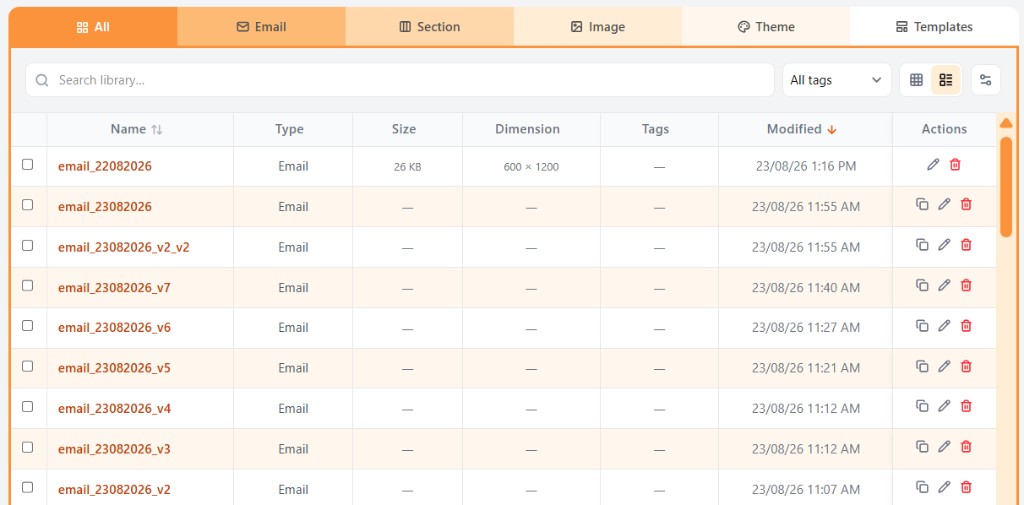Image resolution: width=1024 pixels, height=505 pixels.
Task: Check the email_23082026_v5 row checkbox
Action: point(27,367)
